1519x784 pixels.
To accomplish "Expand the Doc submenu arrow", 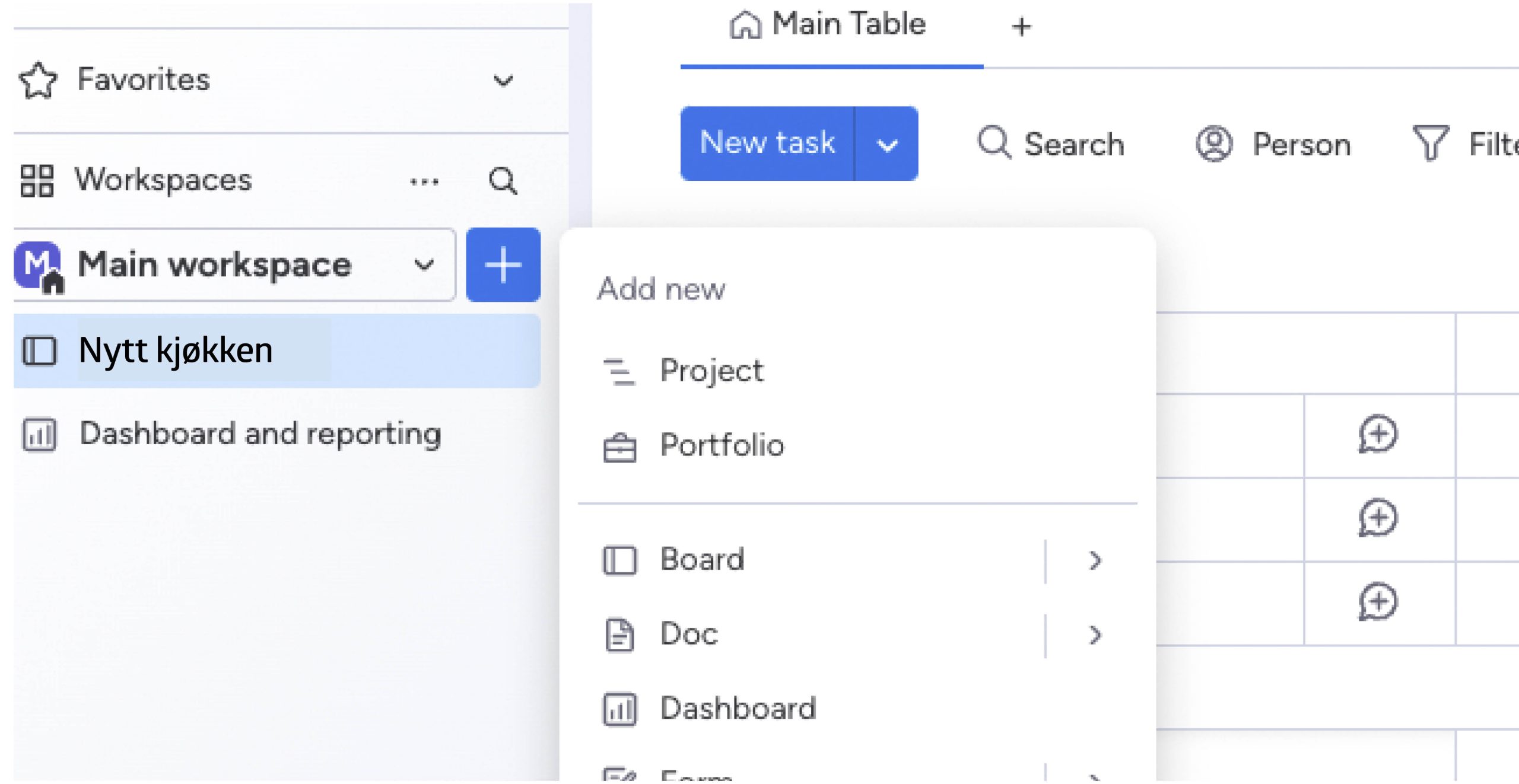I will [x=1095, y=635].
